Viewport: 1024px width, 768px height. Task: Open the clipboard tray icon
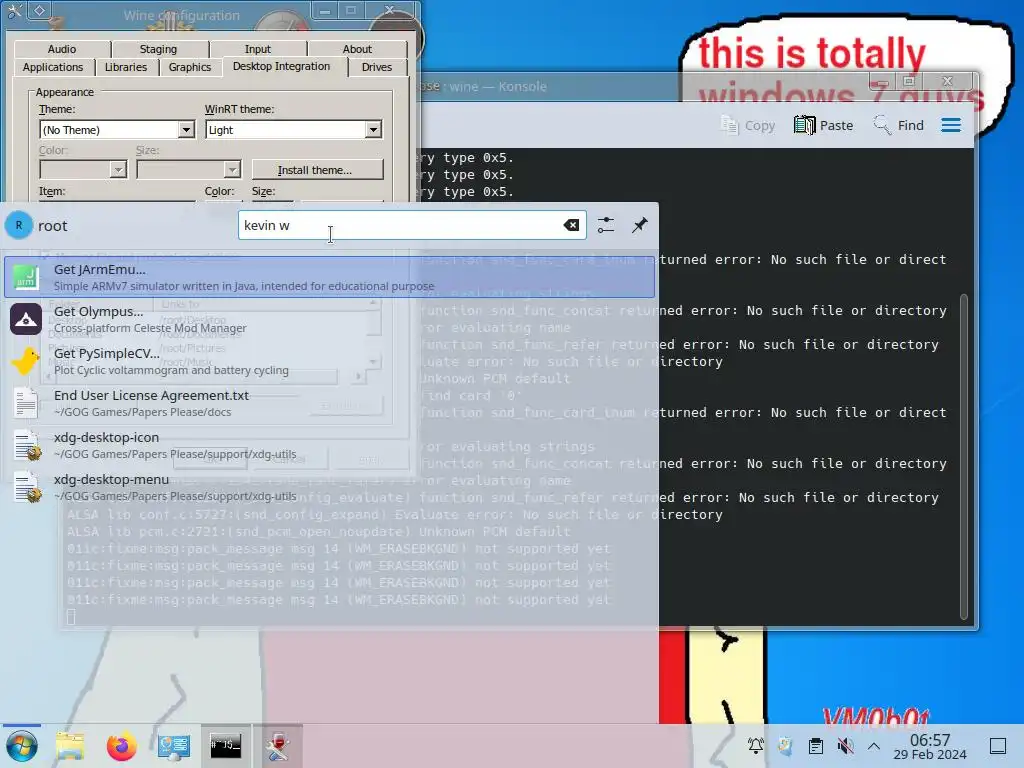tap(816, 746)
